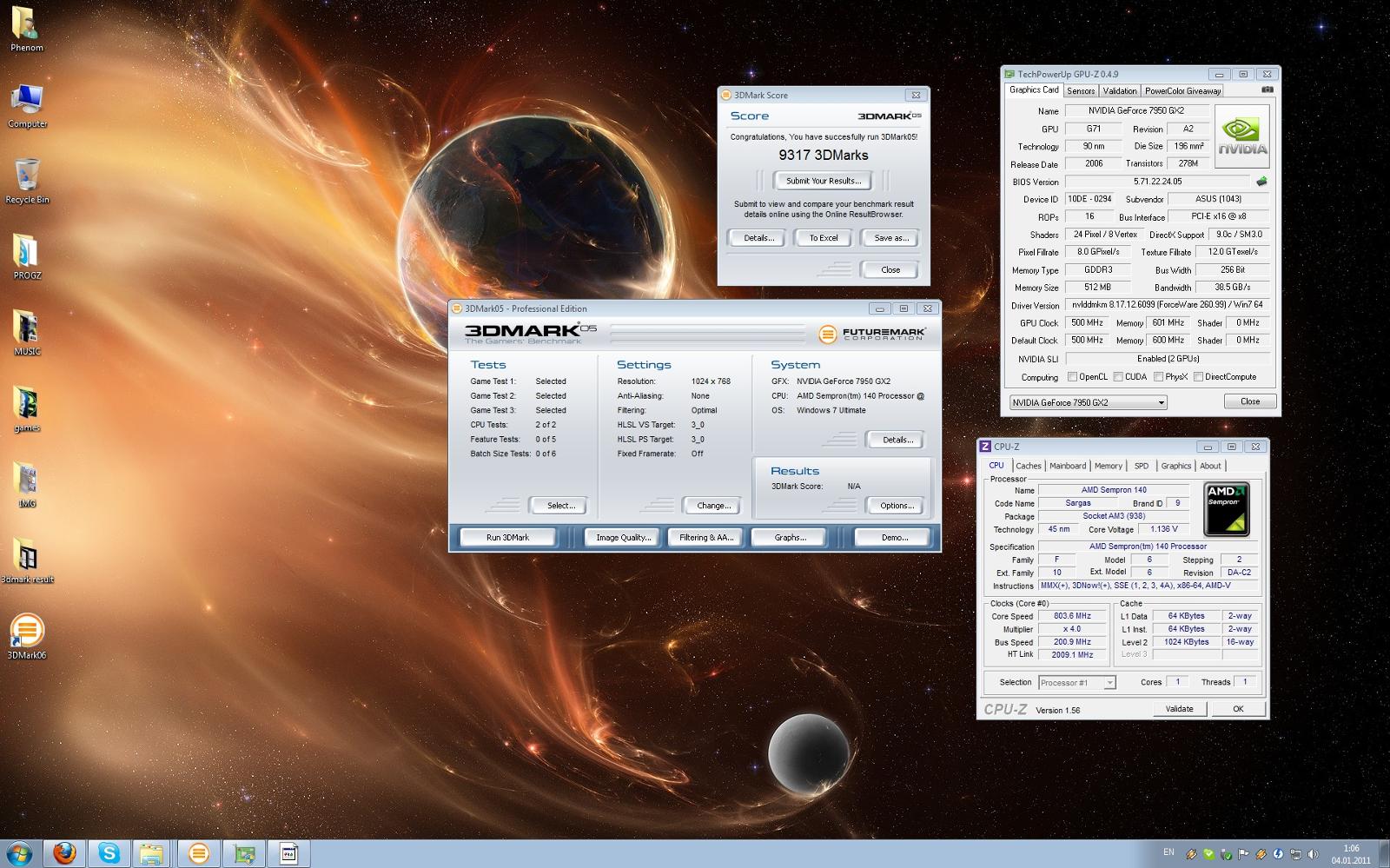1390x868 pixels.
Task: Launch the 3DMark06 desktop shortcut
Action: pos(27,636)
